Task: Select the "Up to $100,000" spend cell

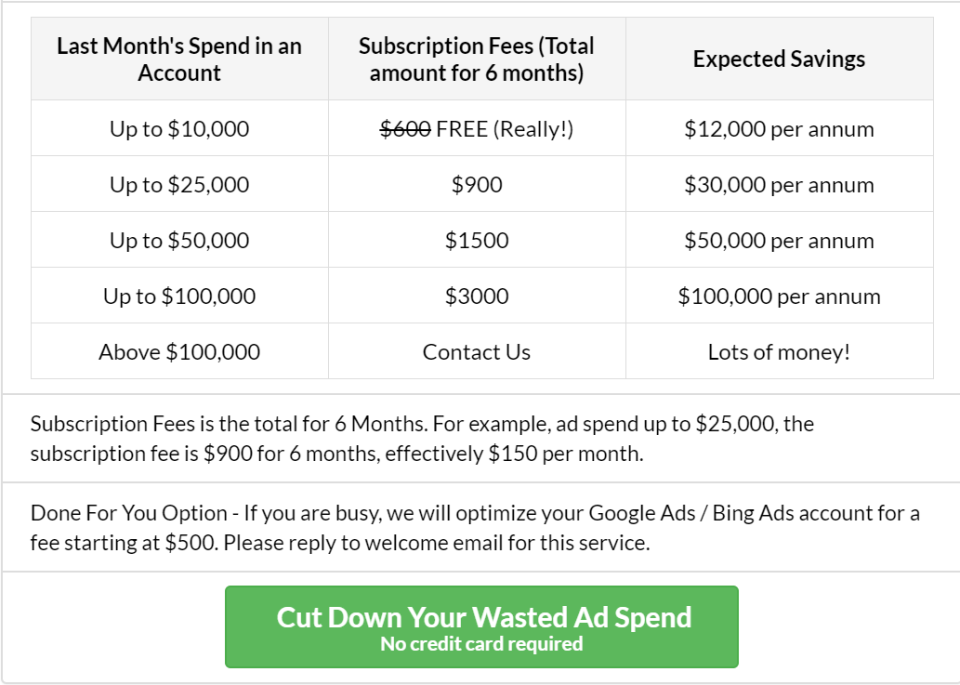Action: tap(179, 297)
